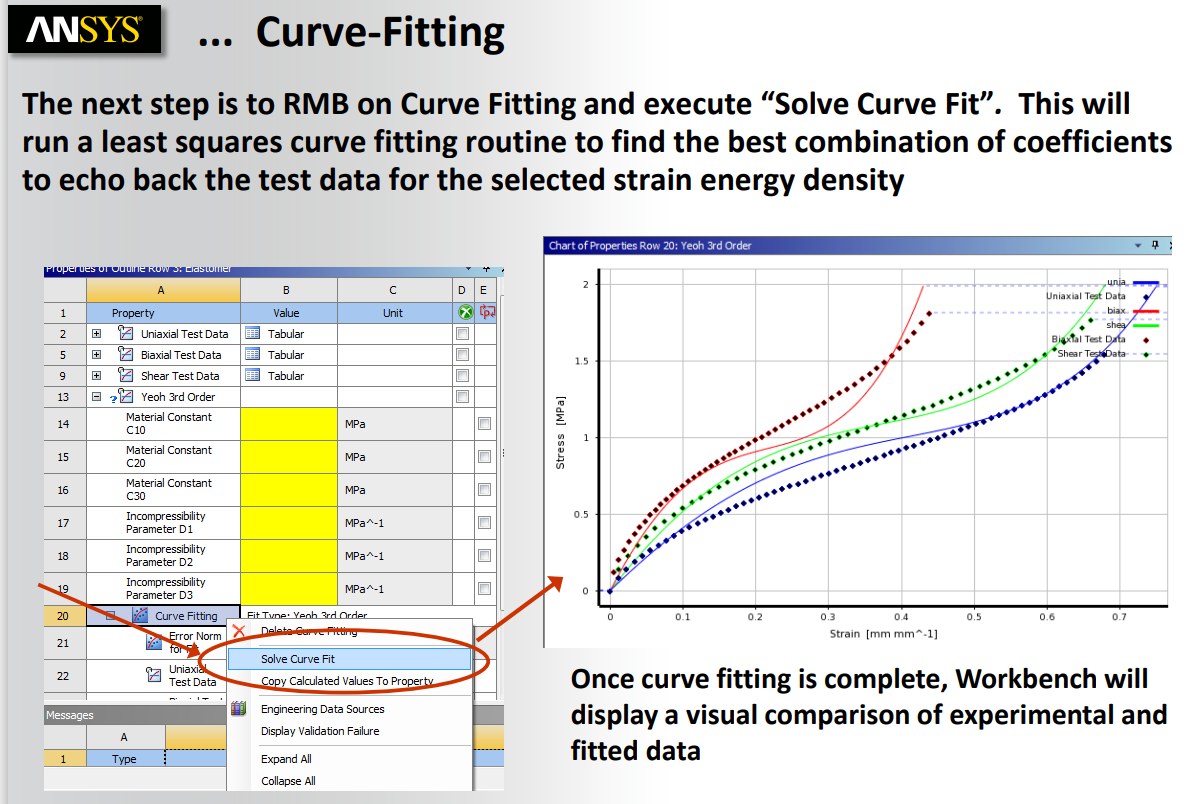Toggle suppression checkbox for Biaxial Test Data row 5
The image size is (1203, 804).
462,355
